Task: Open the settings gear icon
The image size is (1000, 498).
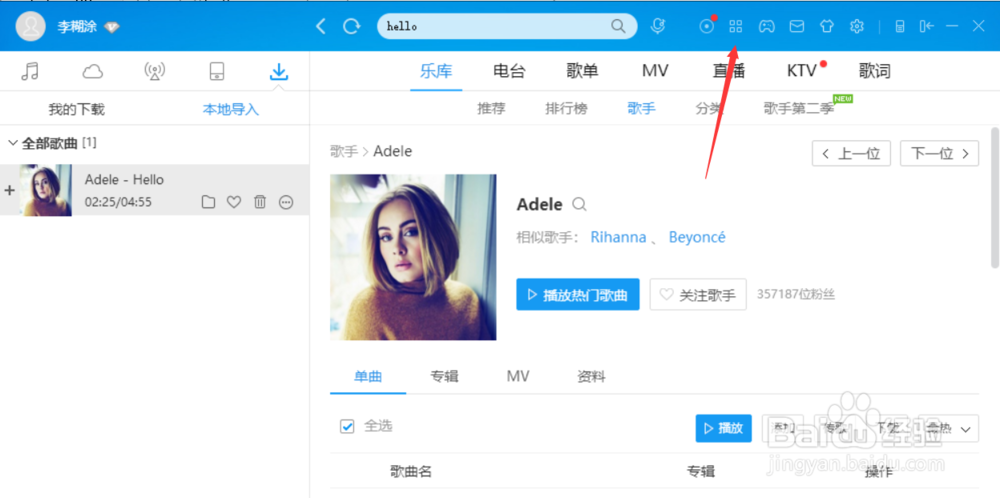Action: pyautogui.click(x=857, y=26)
